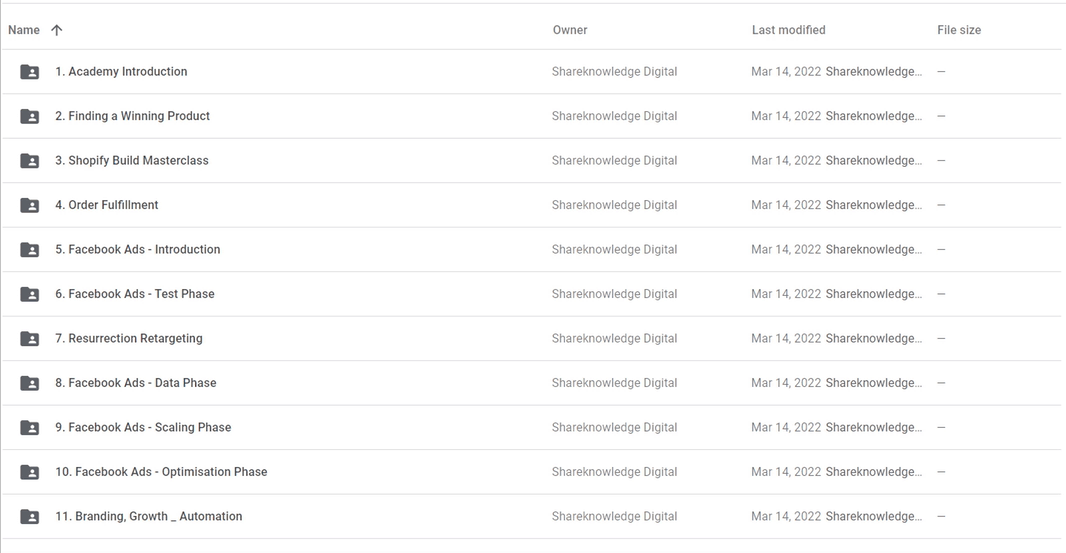Click the shared folder icon for Finding a Winning Product
1066x553 pixels.
pos(30,116)
